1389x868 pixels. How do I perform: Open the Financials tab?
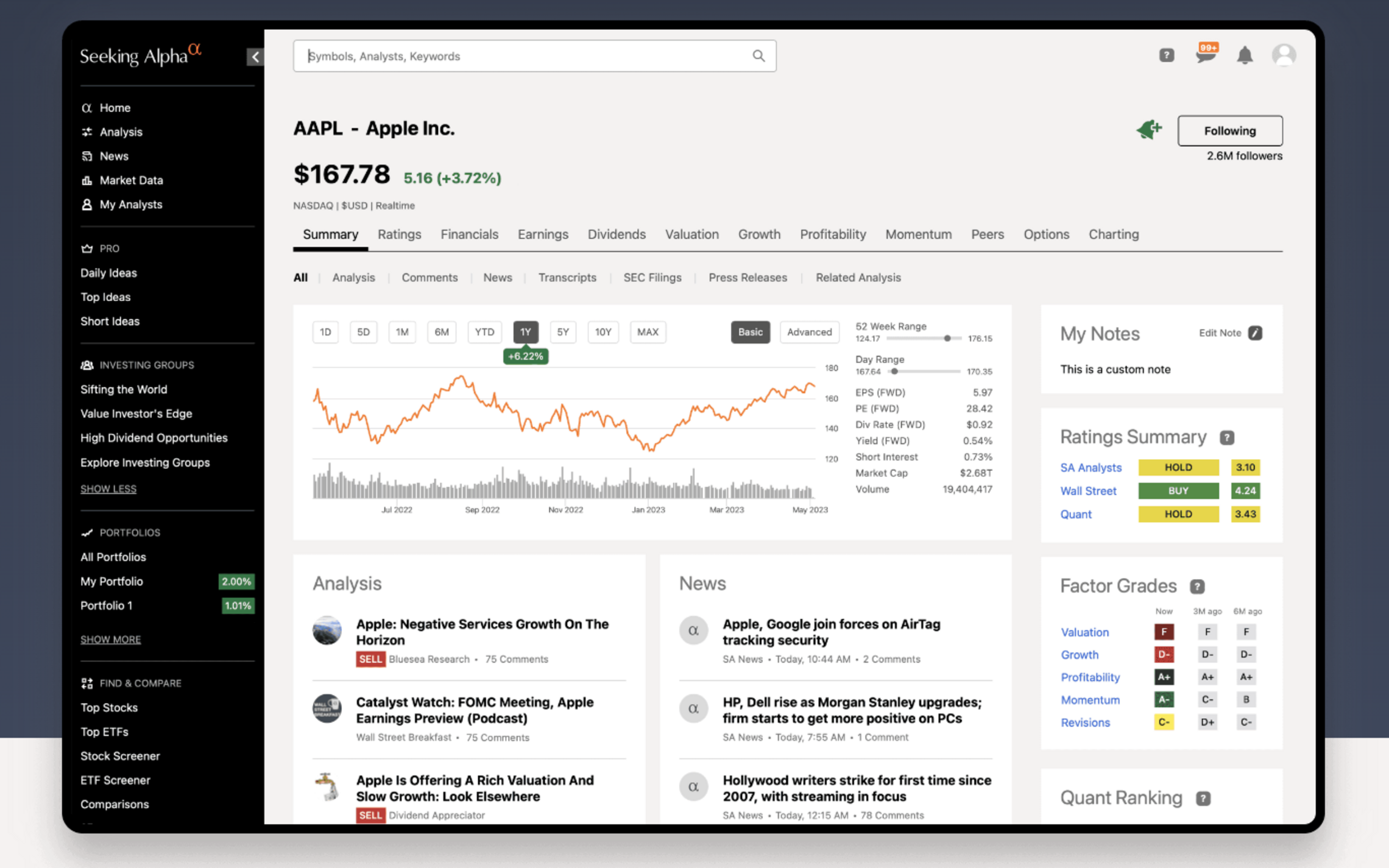tap(469, 235)
